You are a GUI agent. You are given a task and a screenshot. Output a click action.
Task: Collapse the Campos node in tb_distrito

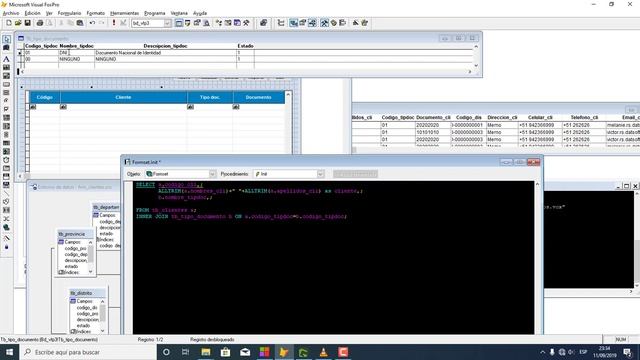pos(73,301)
